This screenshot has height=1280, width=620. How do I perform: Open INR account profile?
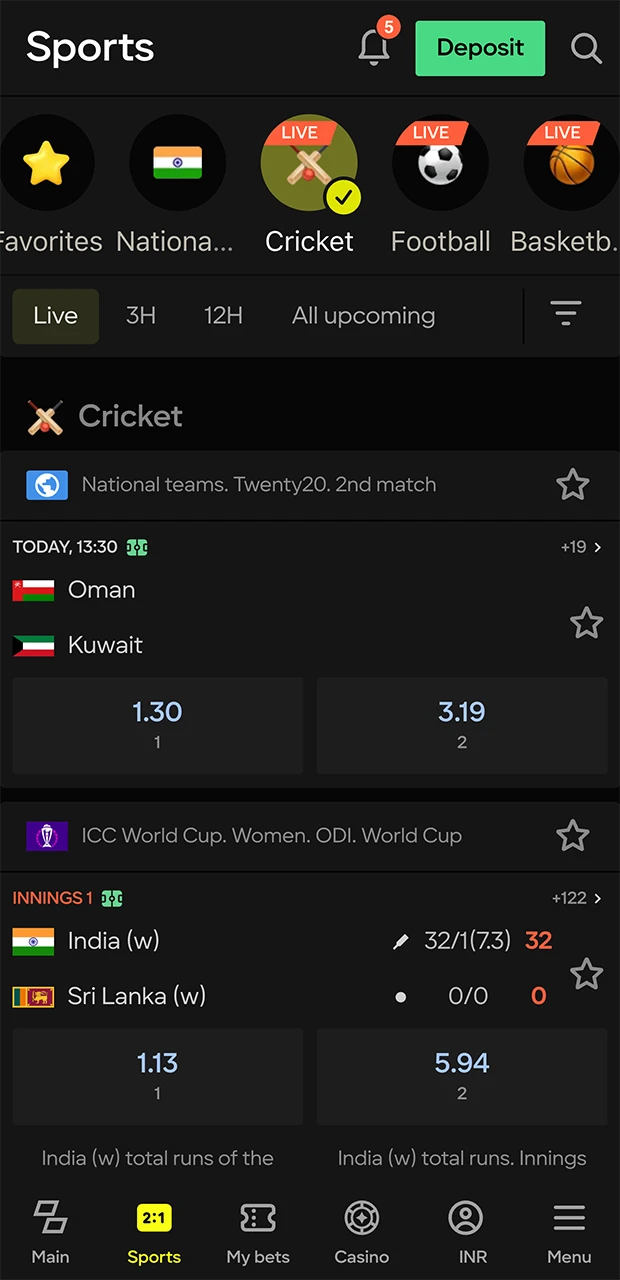[465, 1232]
